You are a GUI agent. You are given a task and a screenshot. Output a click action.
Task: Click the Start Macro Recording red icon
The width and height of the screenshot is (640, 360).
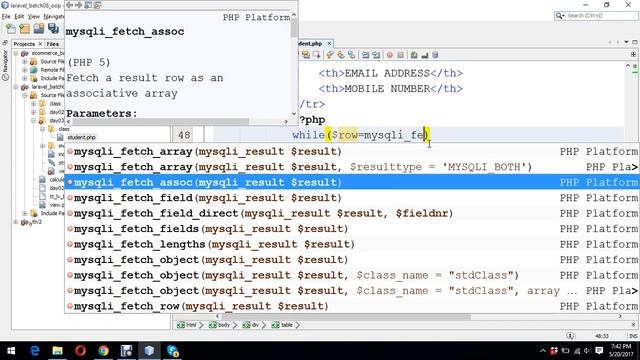[x=390, y=55]
